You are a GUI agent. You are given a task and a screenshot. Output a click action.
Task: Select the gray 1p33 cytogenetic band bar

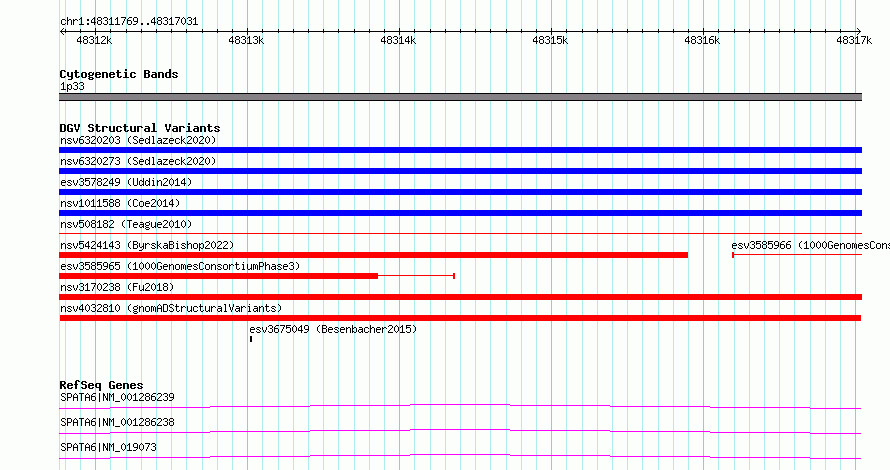pos(460,97)
